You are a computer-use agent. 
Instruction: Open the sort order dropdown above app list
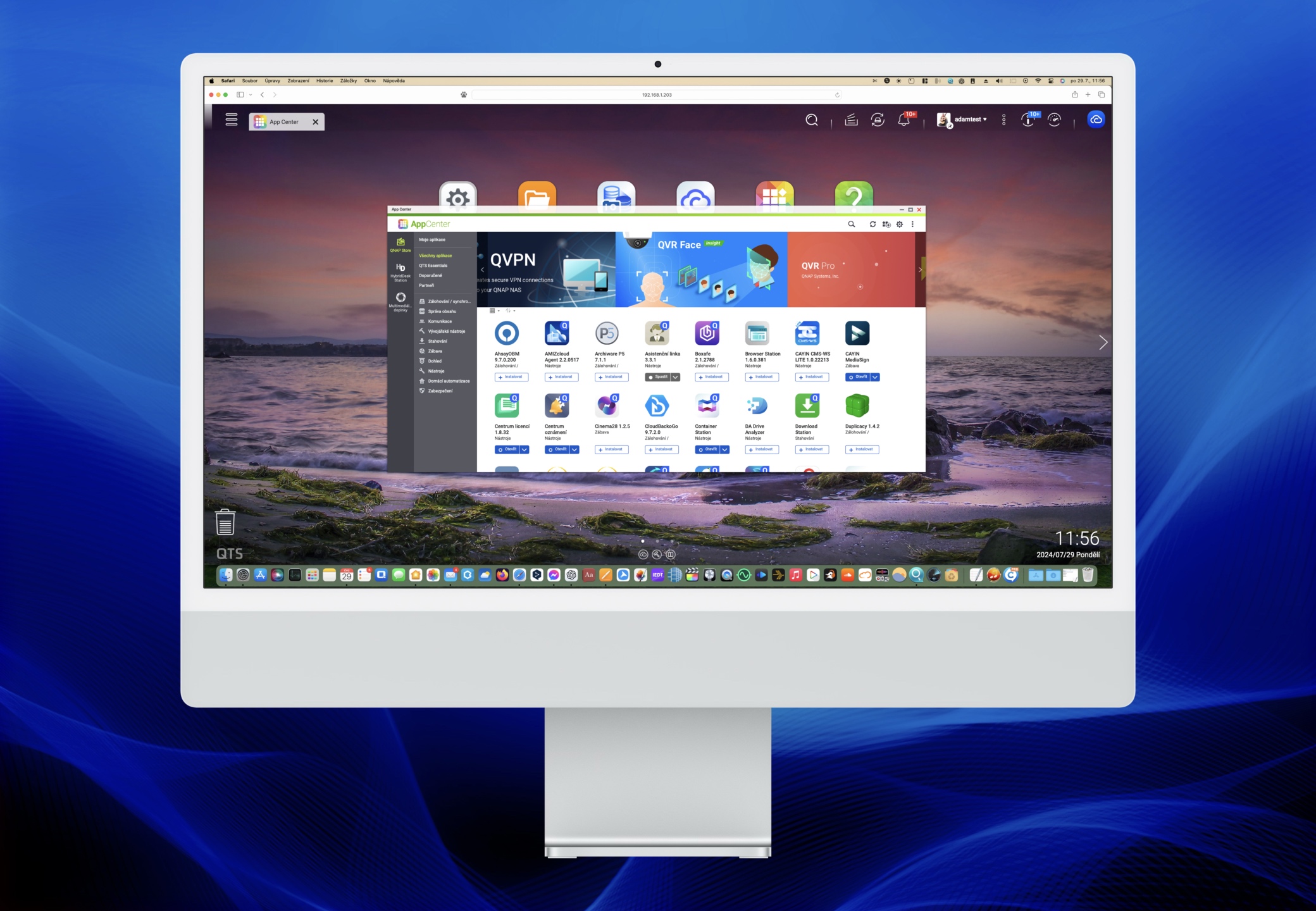[510, 311]
